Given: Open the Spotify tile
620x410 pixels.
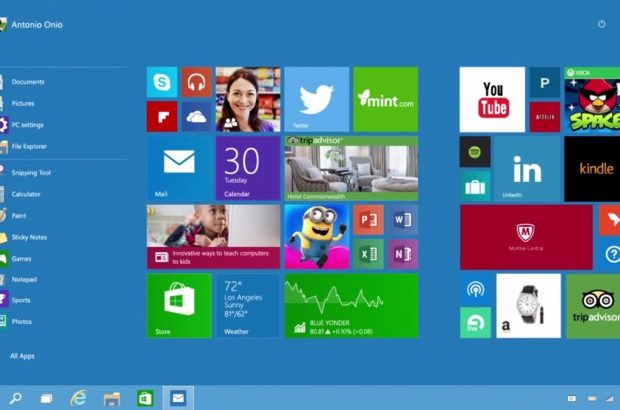Looking at the screenshot, I should tap(475, 152).
